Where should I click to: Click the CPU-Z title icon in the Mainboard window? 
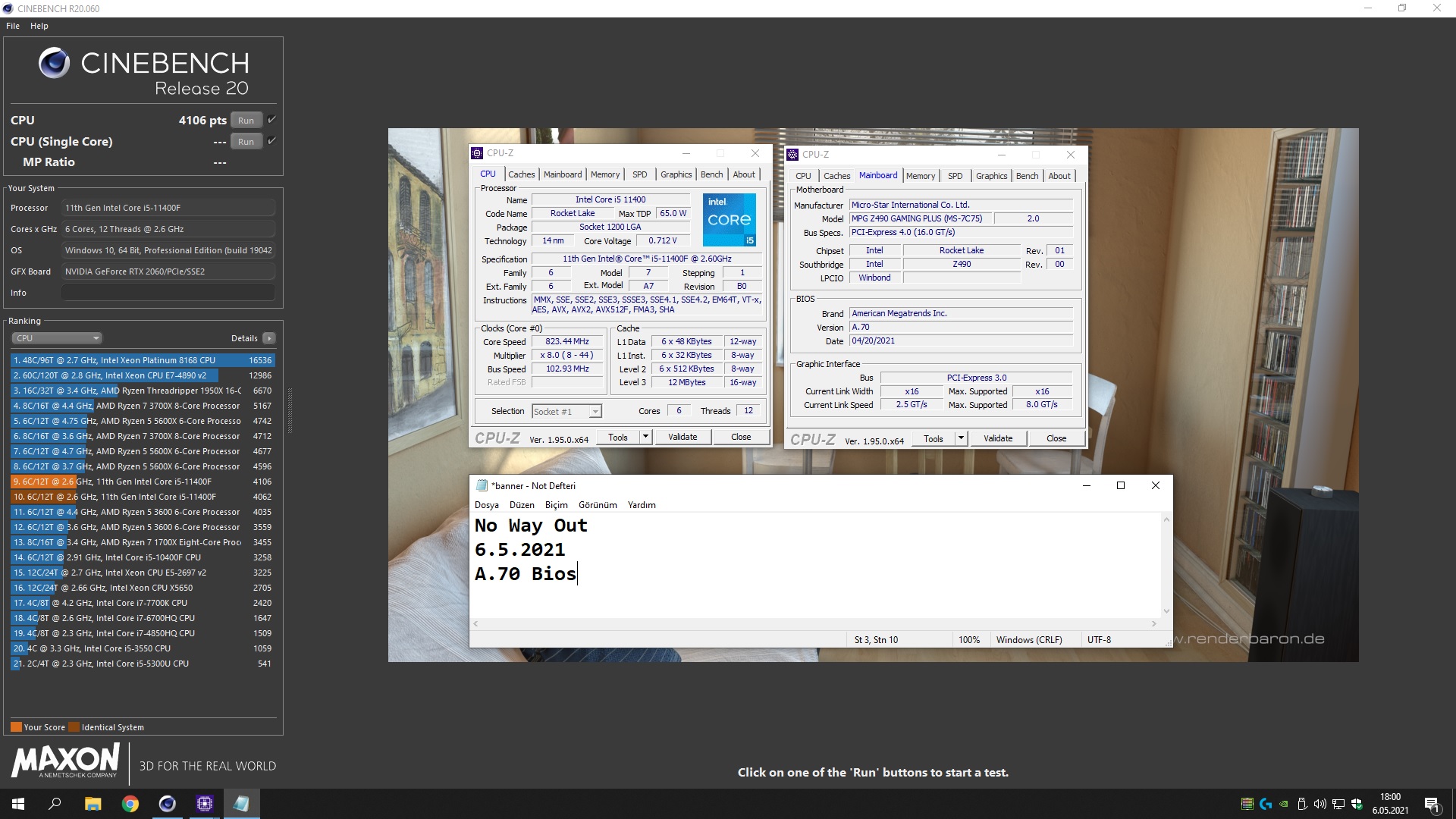coord(792,155)
